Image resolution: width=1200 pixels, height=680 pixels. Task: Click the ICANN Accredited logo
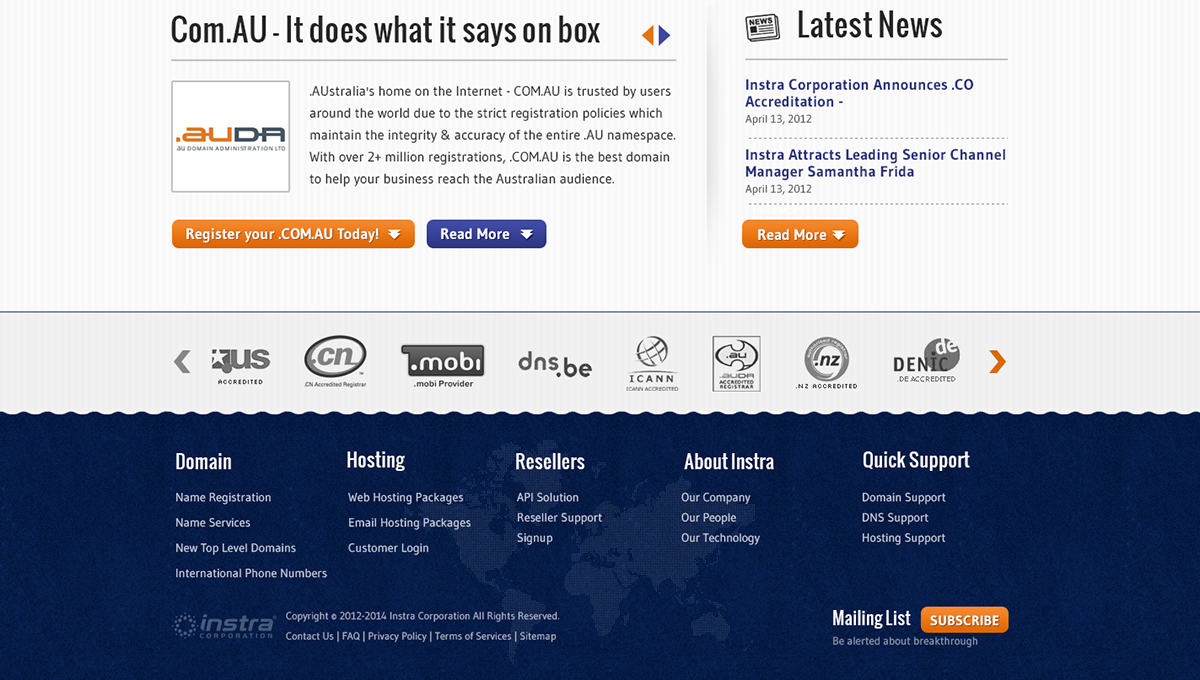pyautogui.click(x=653, y=364)
